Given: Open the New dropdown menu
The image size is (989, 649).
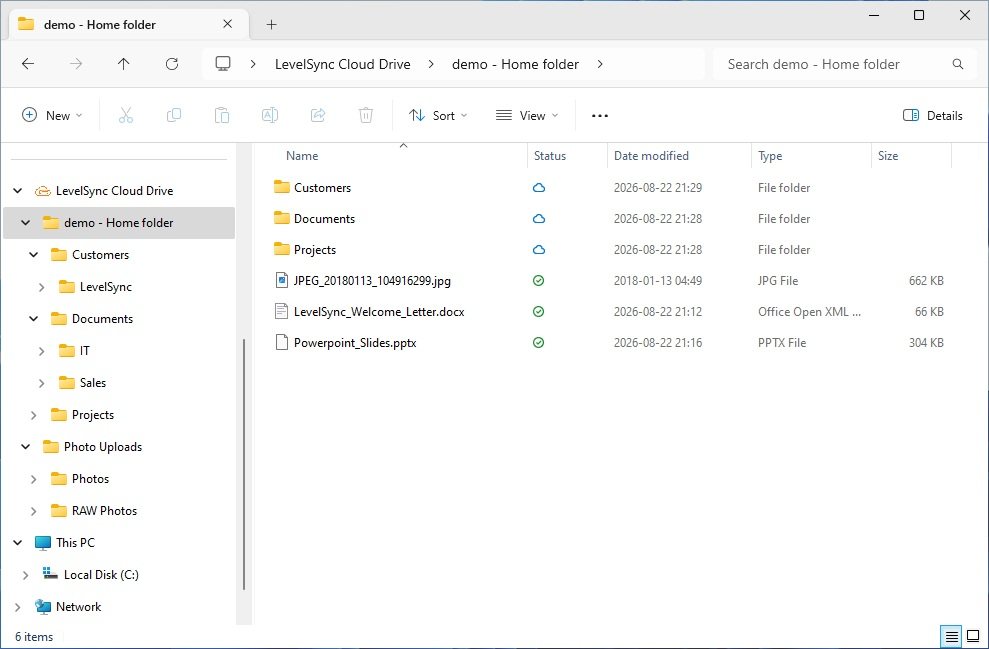Looking at the screenshot, I should (52, 115).
